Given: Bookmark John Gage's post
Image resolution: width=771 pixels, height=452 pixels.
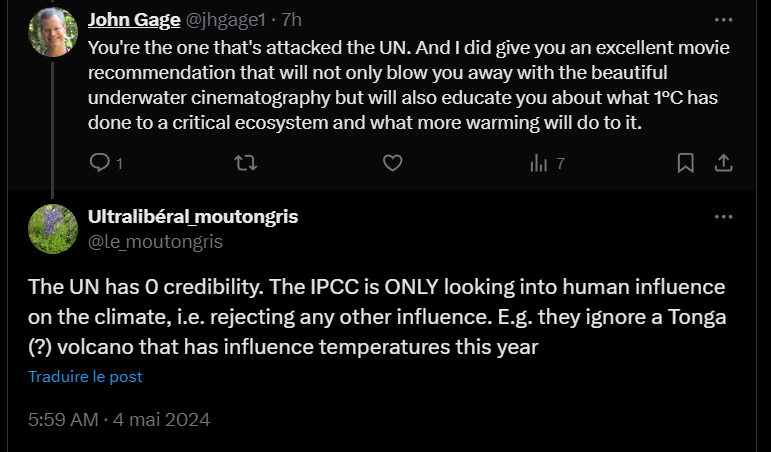Looking at the screenshot, I should click(686, 163).
